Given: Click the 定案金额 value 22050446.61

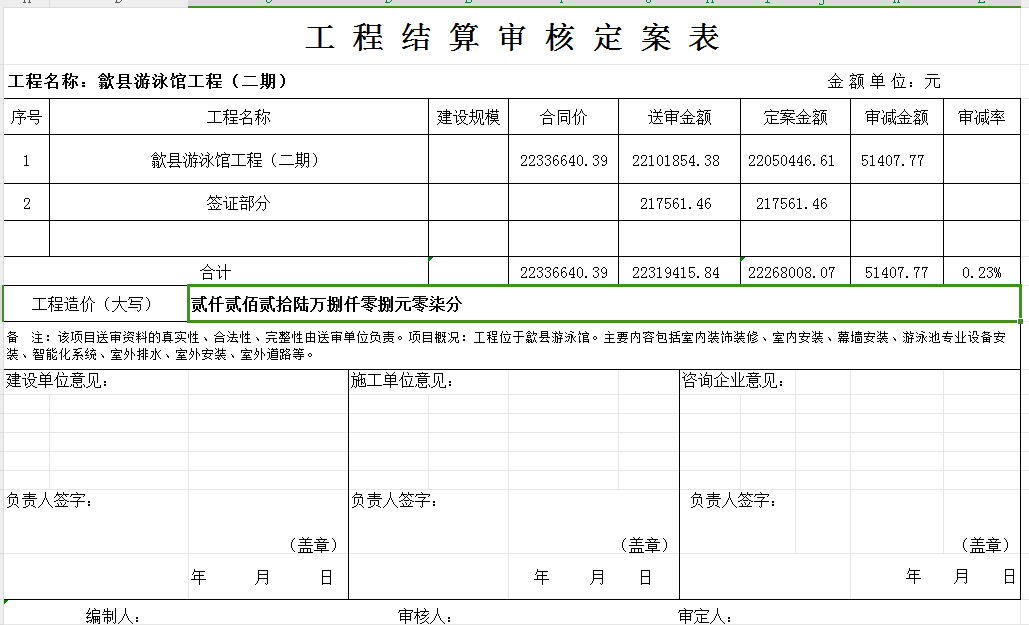Looking at the screenshot, I should (791, 160).
